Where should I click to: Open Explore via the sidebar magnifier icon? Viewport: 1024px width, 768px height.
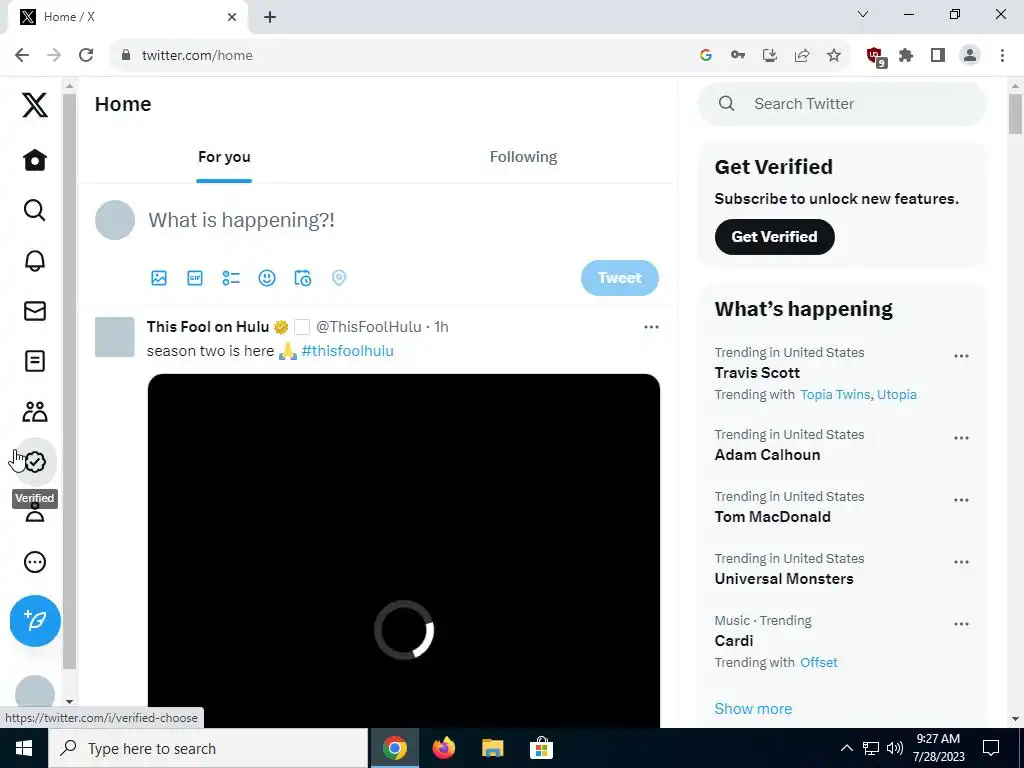35,210
